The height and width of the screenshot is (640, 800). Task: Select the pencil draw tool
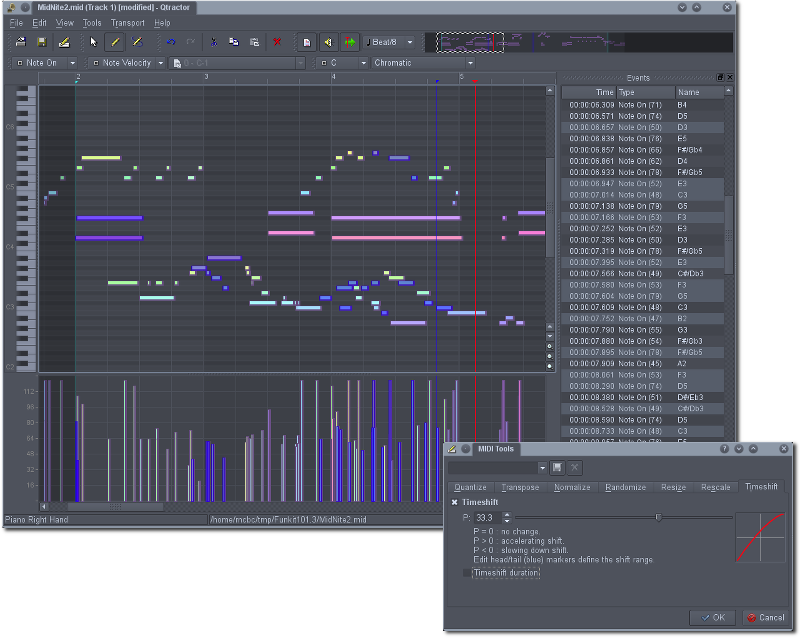[115, 42]
